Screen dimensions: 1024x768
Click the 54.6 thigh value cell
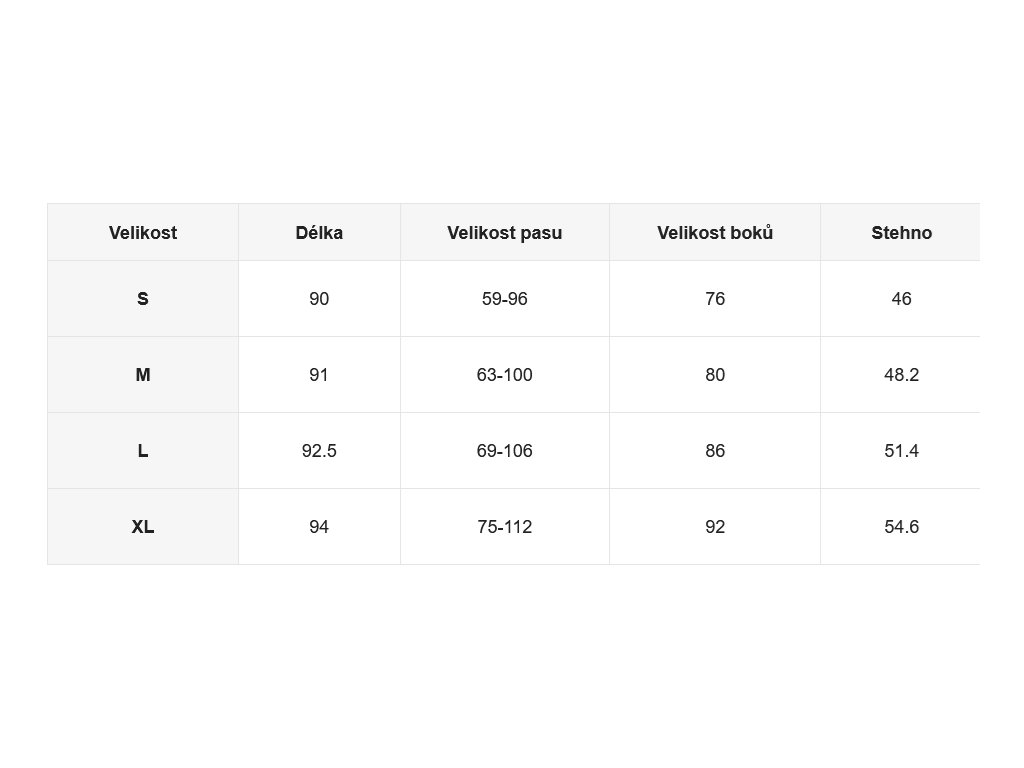pos(901,526)
